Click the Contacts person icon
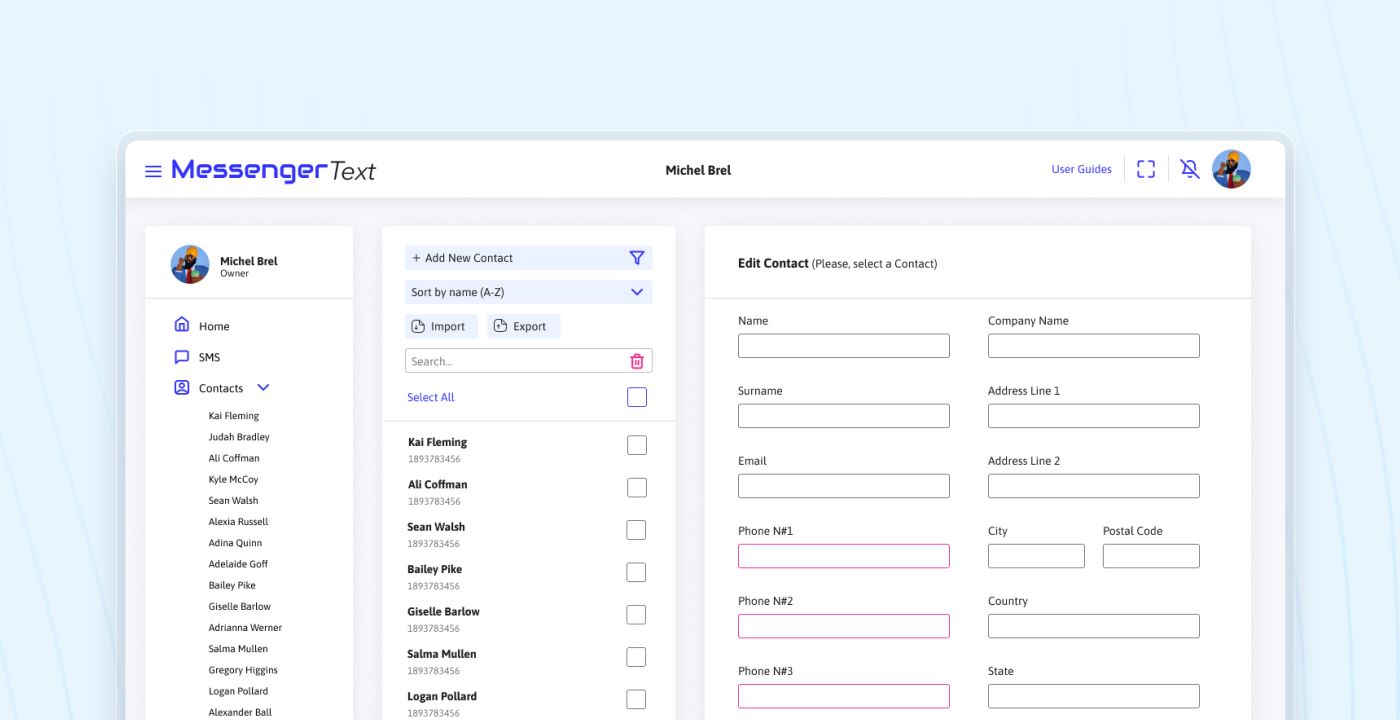 pos(182,388)
